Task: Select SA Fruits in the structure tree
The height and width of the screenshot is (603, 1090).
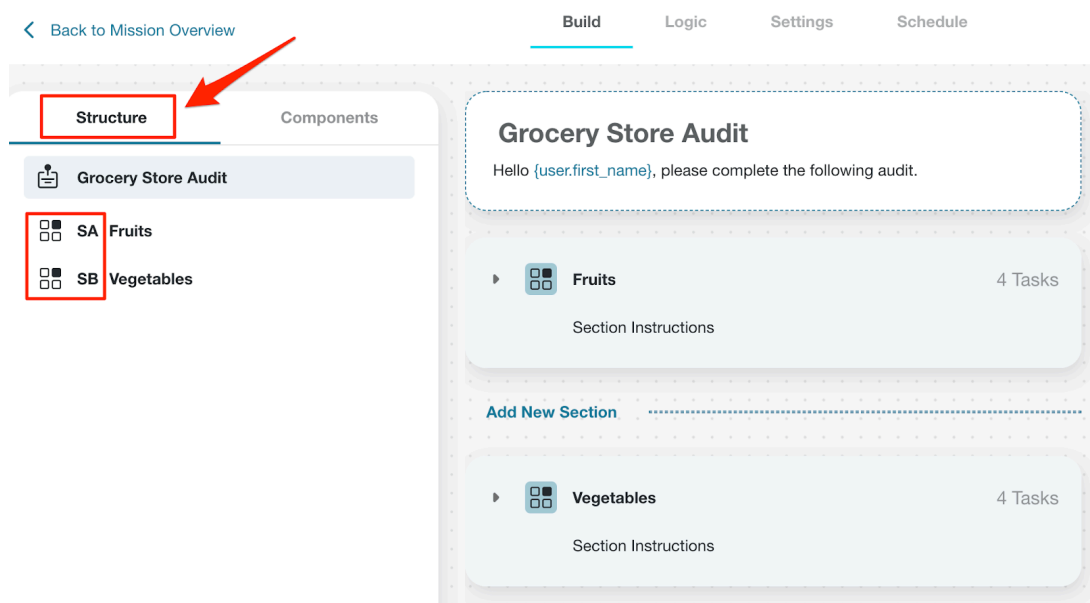Action: [114, 231]
